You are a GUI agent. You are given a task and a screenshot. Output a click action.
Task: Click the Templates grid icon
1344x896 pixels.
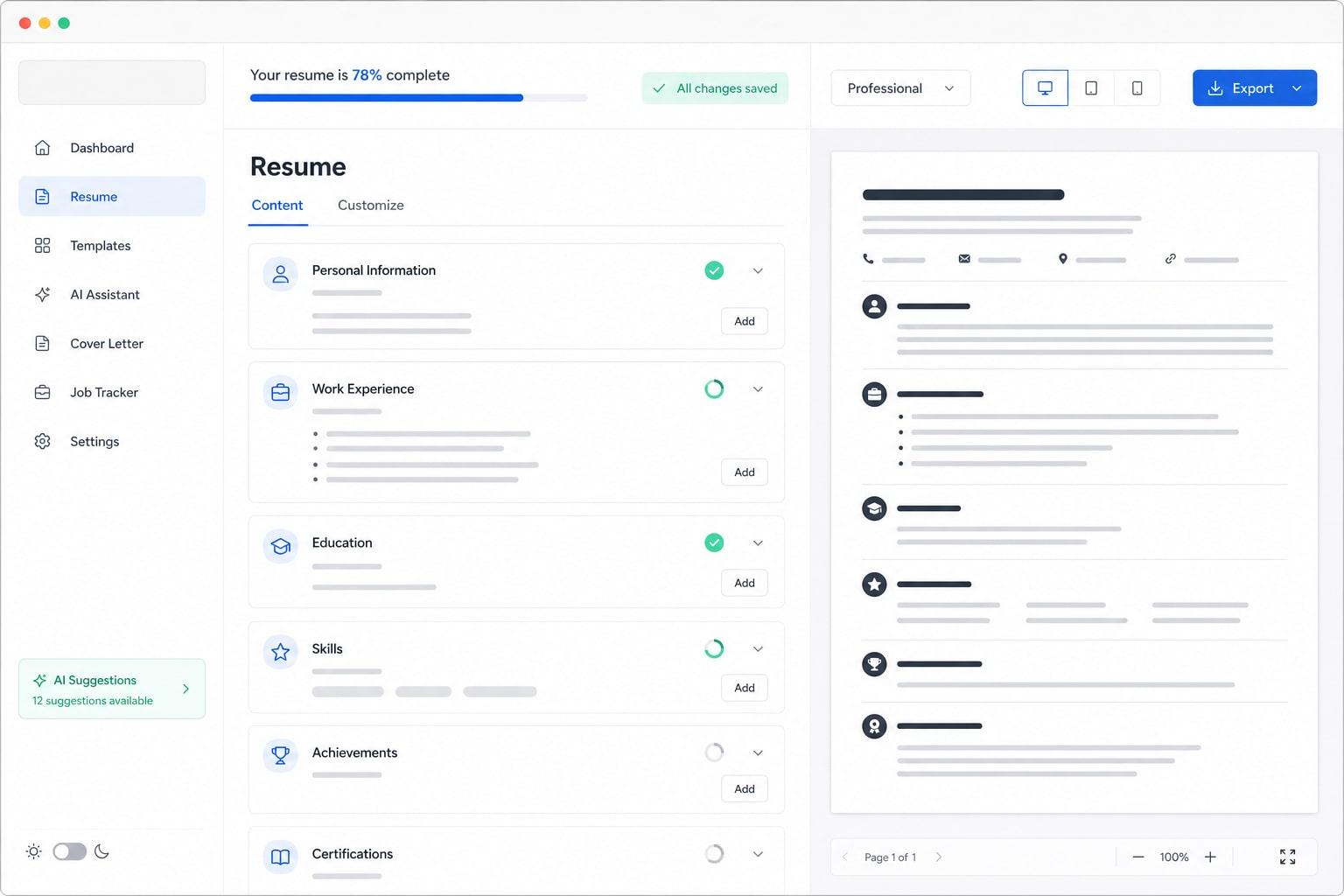click(x=42, y=246)
